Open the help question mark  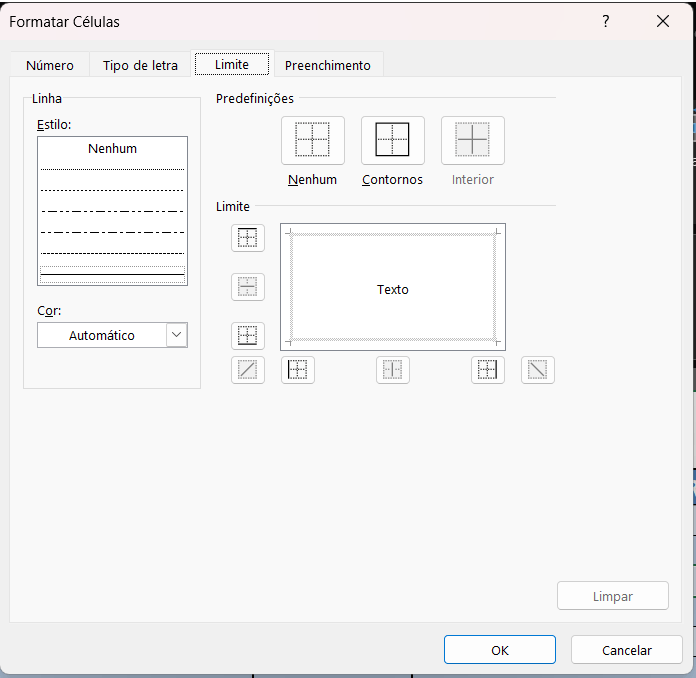pyautogui.click(x=606, y=21)
